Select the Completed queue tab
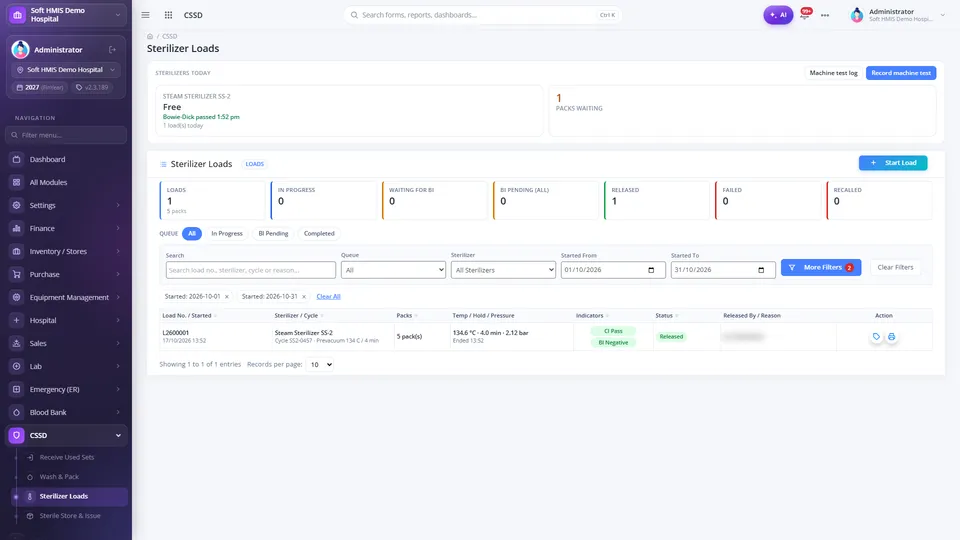The image size is (960, 540). [x=319, y=233]
